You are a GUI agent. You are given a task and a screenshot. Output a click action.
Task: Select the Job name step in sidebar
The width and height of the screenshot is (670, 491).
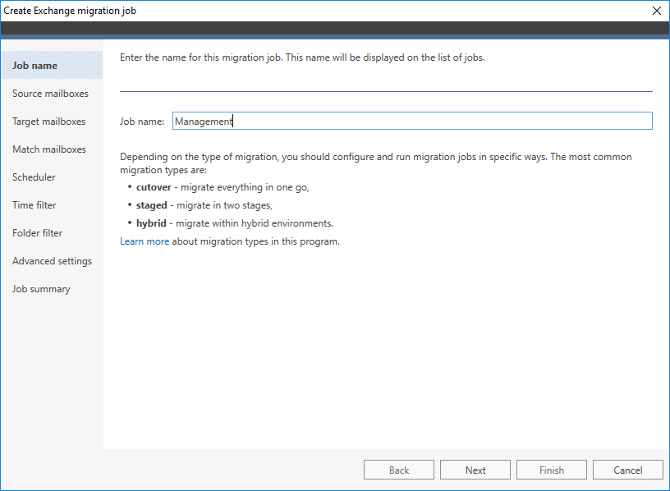[52, 65]
